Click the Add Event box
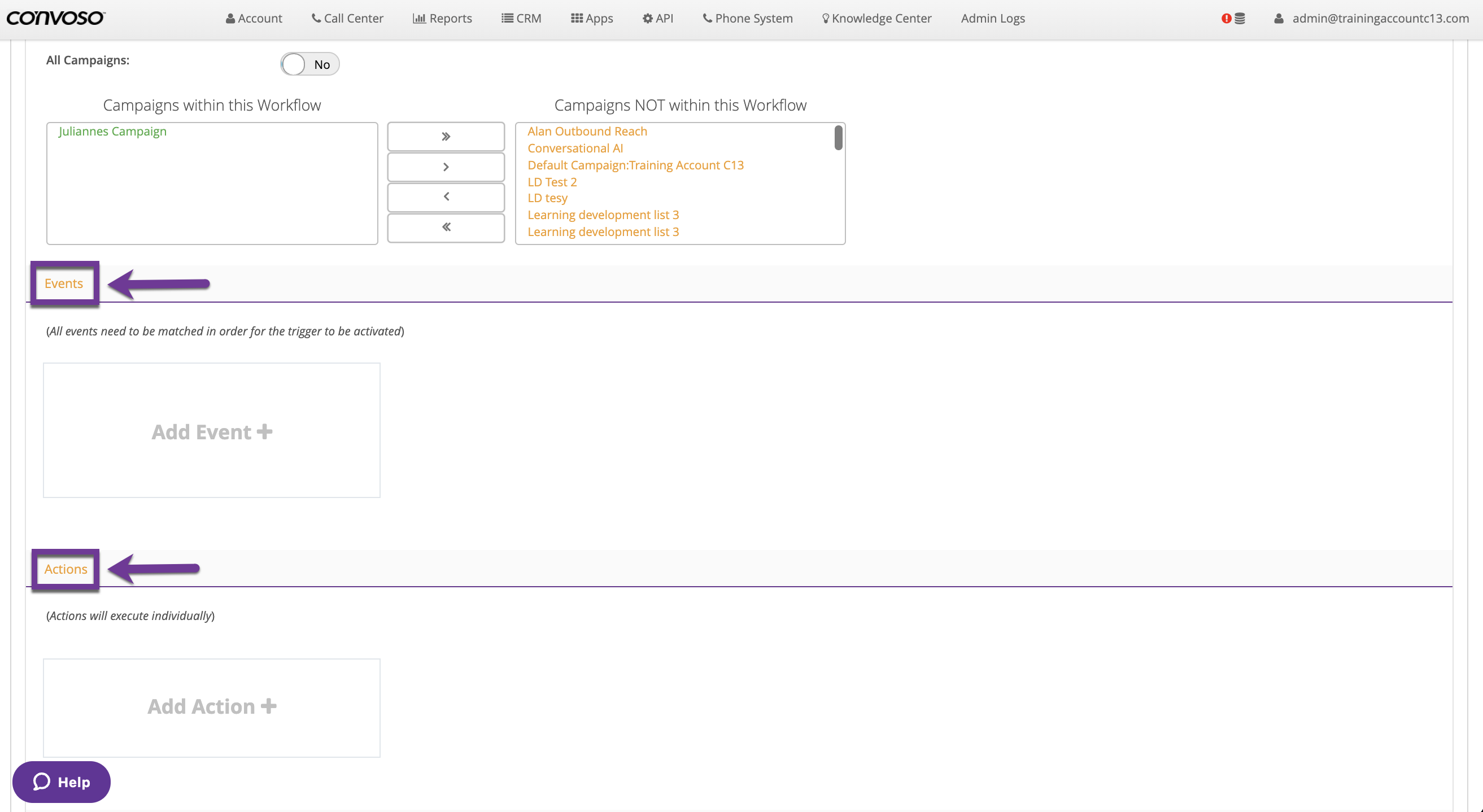 click(x=211, y=430)
